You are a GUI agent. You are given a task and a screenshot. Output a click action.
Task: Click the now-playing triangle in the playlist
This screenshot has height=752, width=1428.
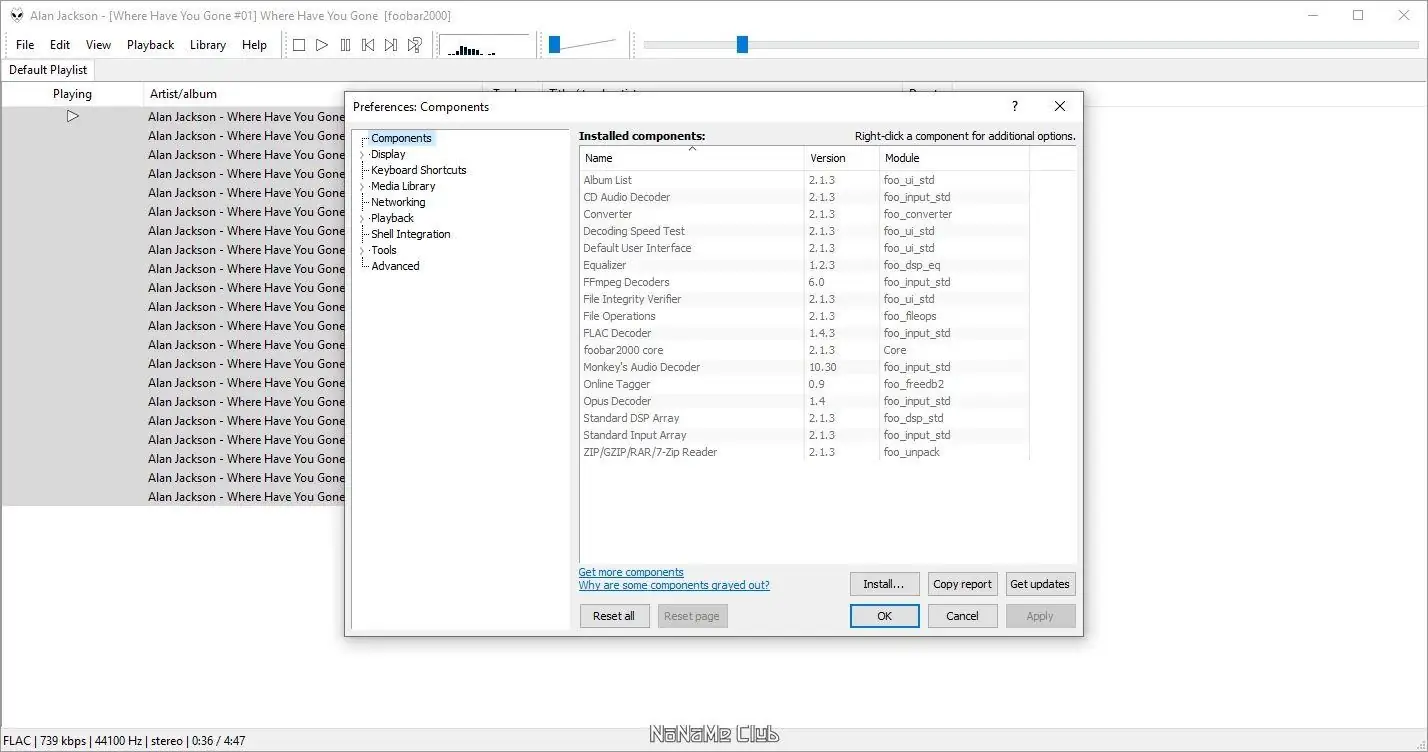click(72, 116)
